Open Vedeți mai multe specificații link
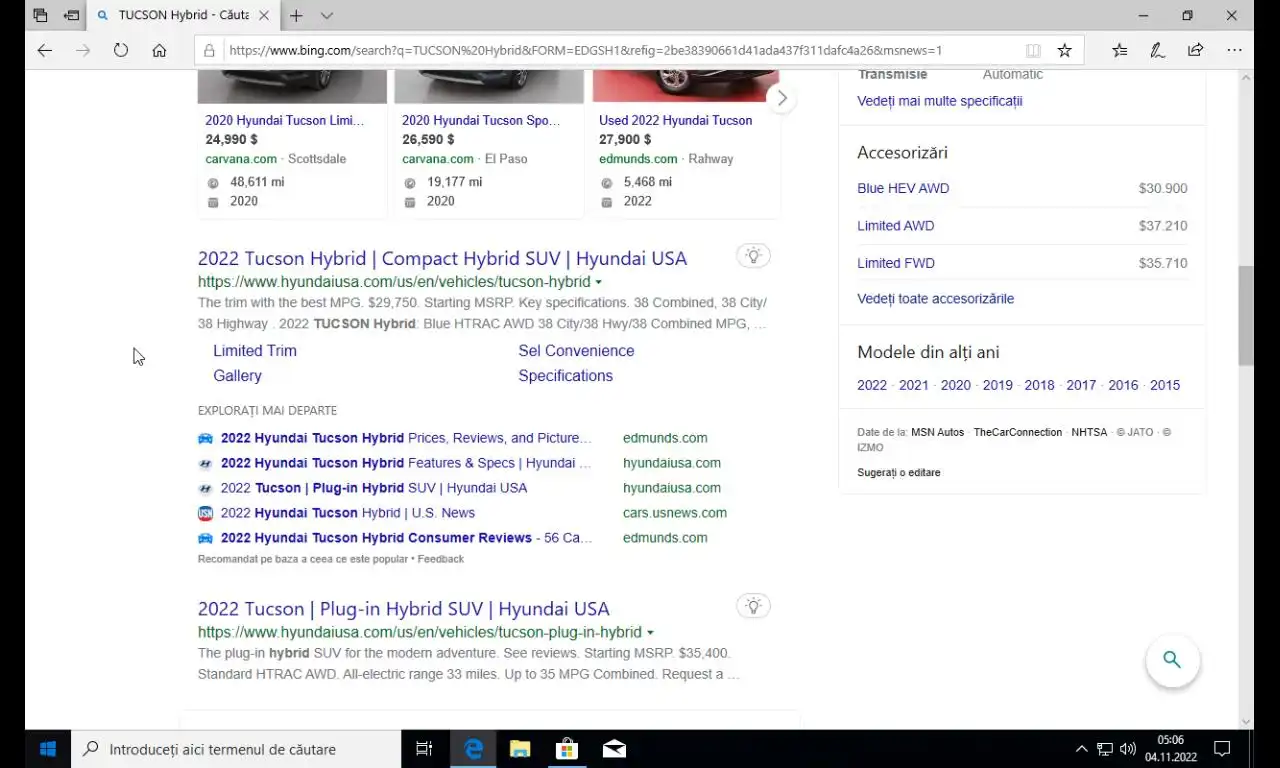Viewport: 1280px width, 768px height. (x=939, y=101)
